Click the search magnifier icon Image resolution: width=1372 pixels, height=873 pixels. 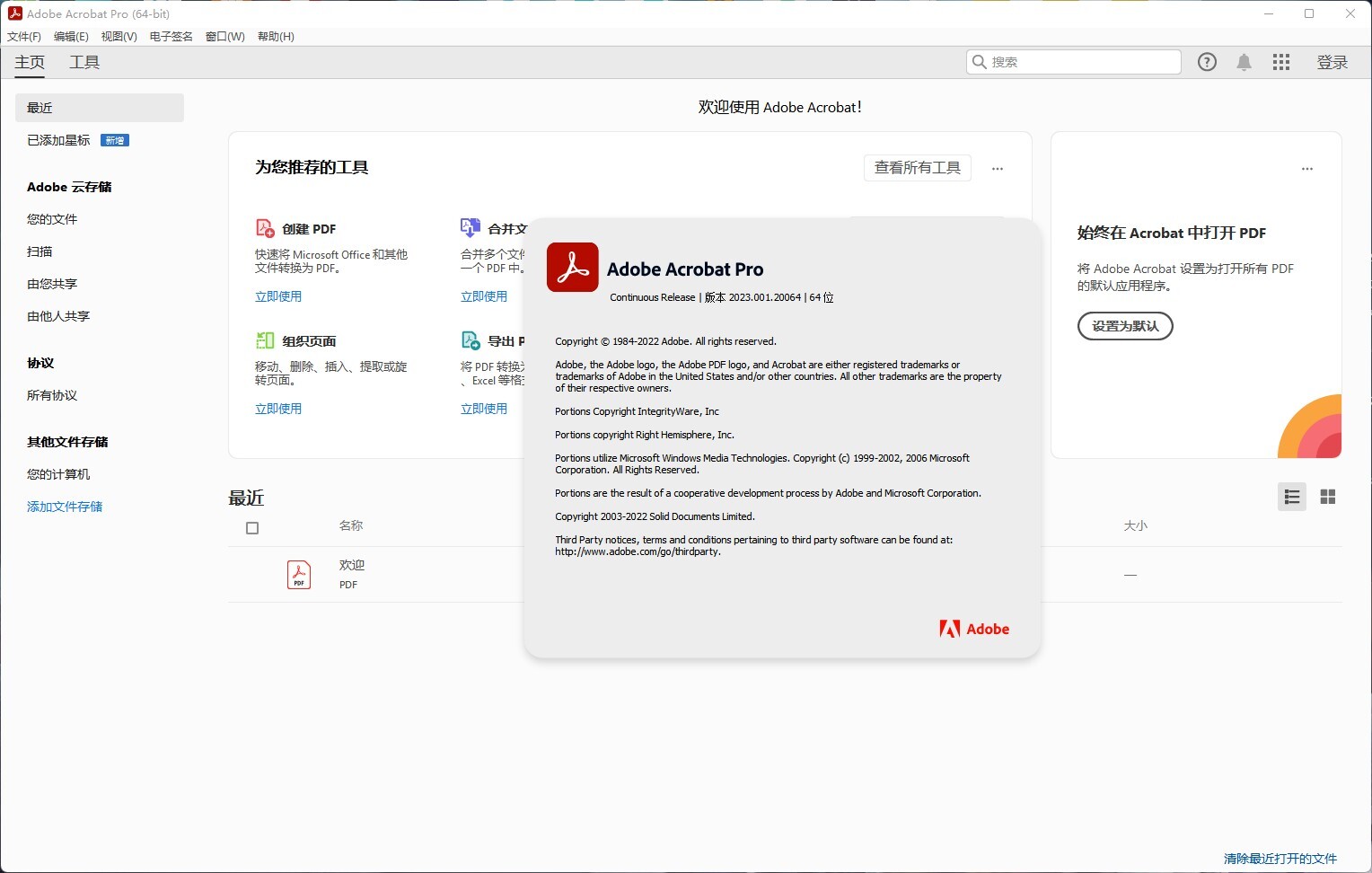click(980, 62)
